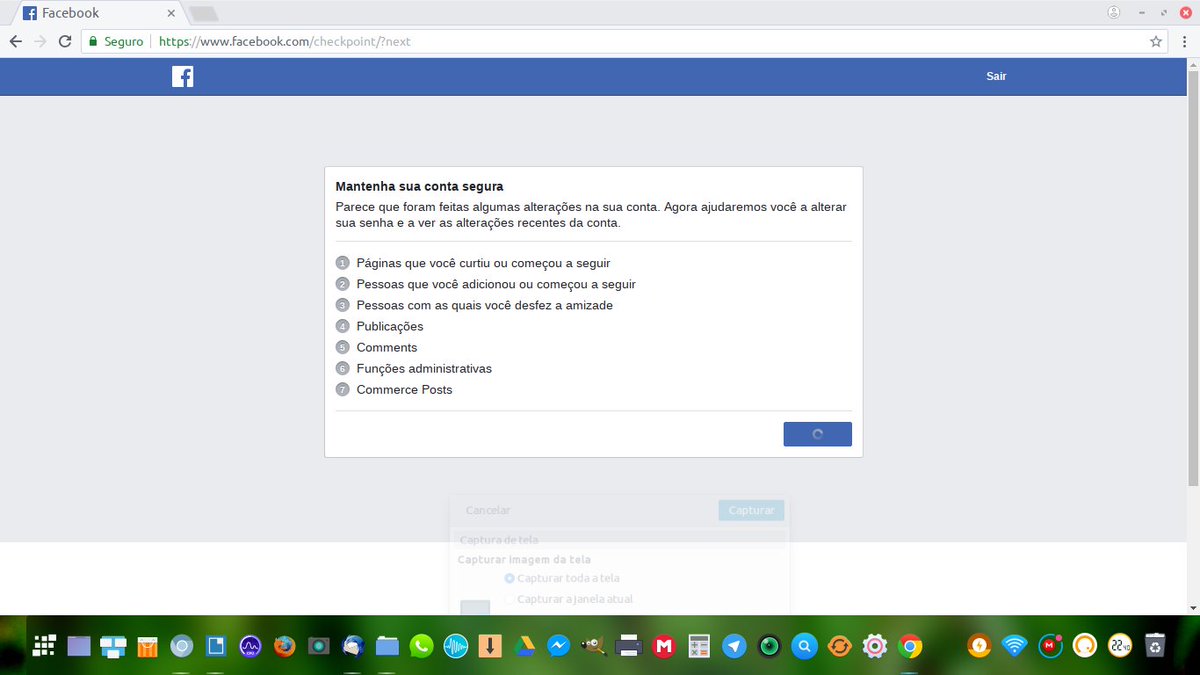Image resolution: width=1200 pixels, height=675 pixels.
Task: Launch Telegram from the dock
Action: [734, 646]
